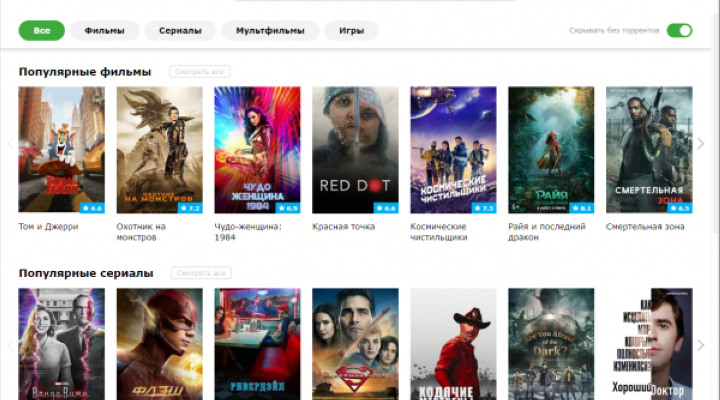Screen dimensions: 720x400
Task: Show next series with the right arrow
Action: pos(700,345)
